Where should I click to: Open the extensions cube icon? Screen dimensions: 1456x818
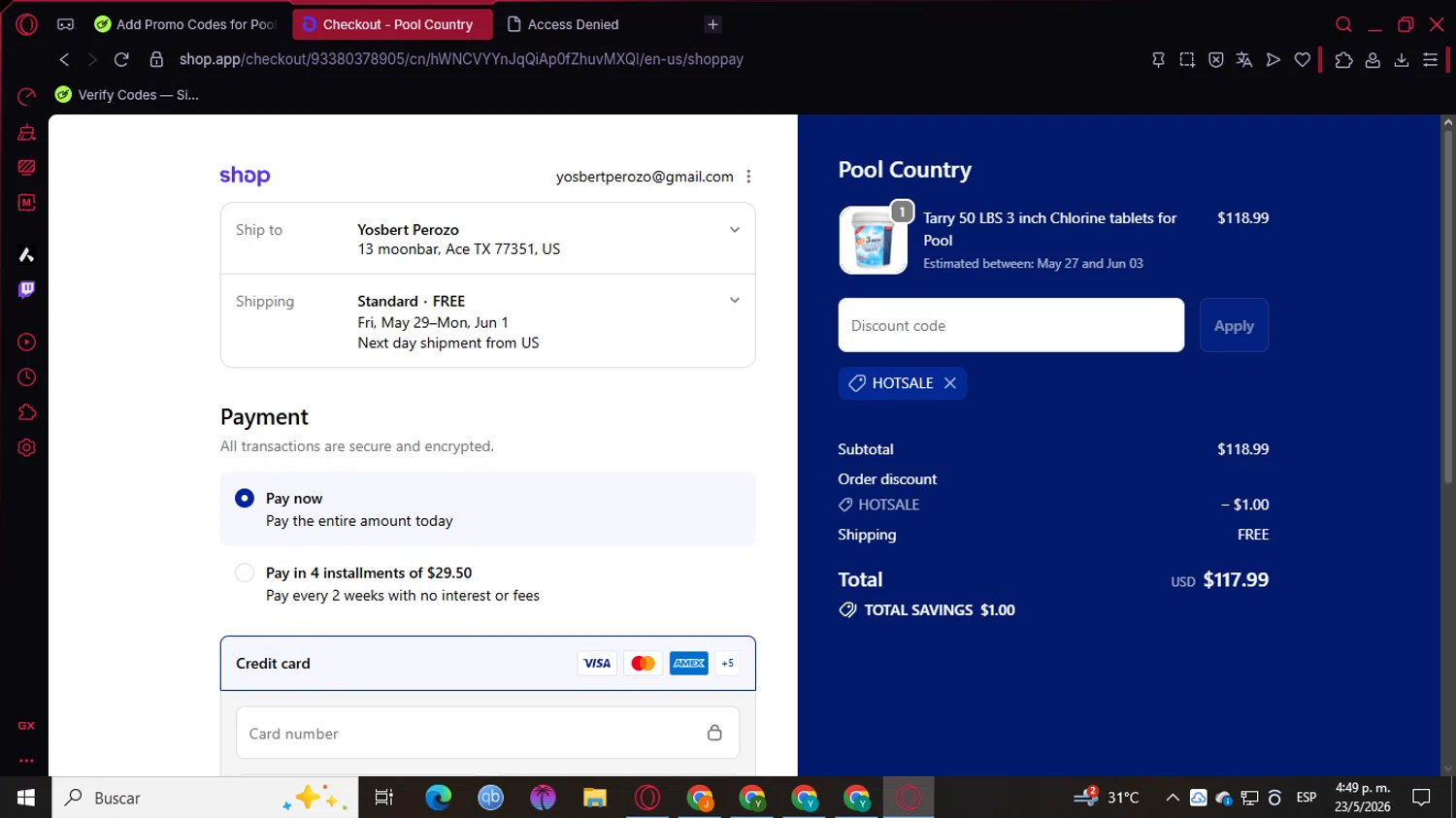tap(1343, 60)
